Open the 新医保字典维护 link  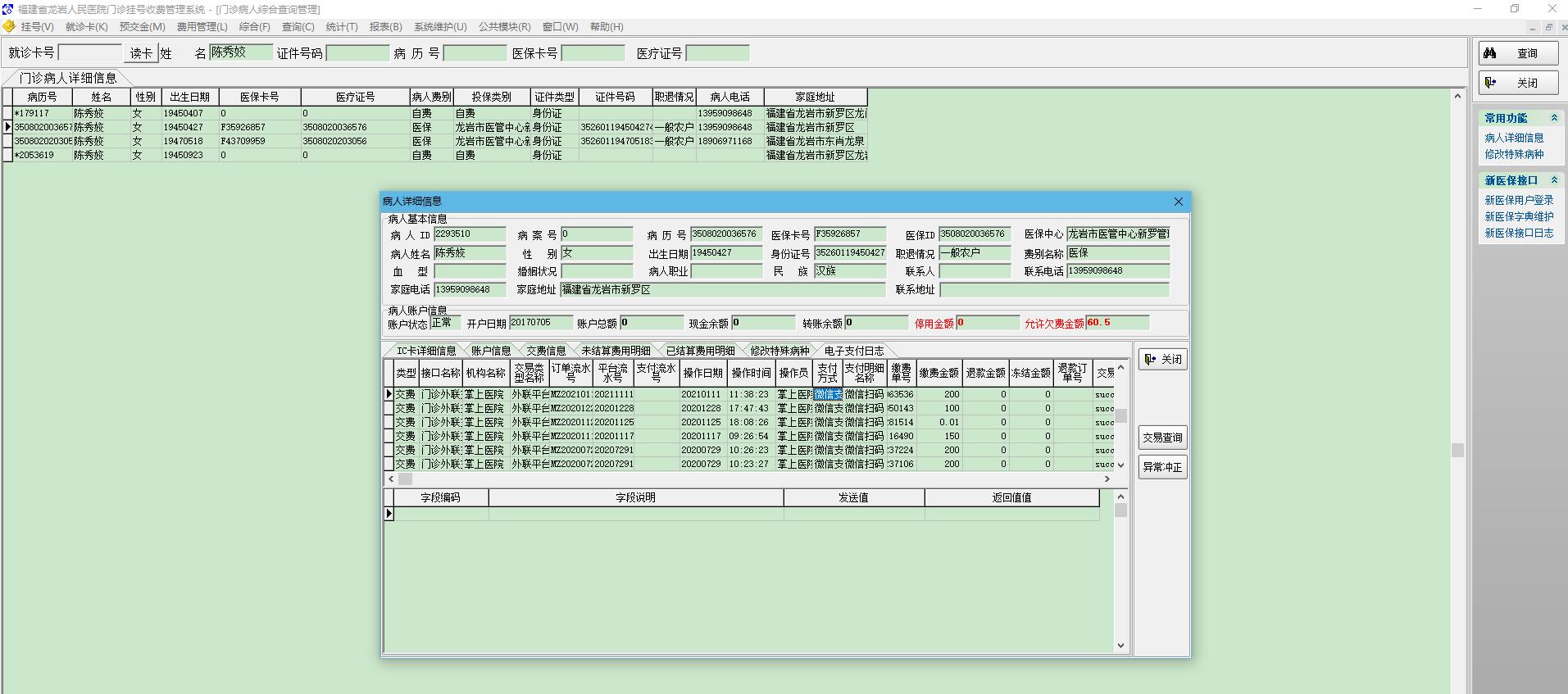1519,216
